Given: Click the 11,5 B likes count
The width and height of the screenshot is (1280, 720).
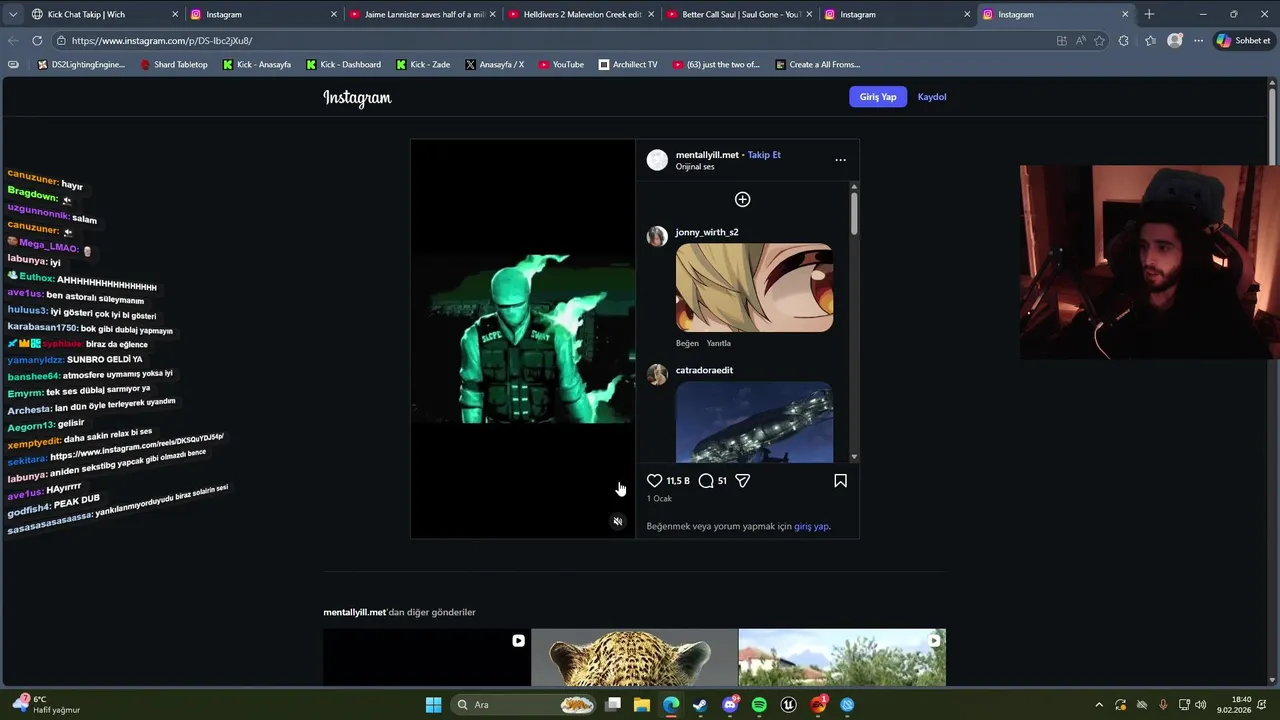Looking at the screenshot, I should coord(678,481).
